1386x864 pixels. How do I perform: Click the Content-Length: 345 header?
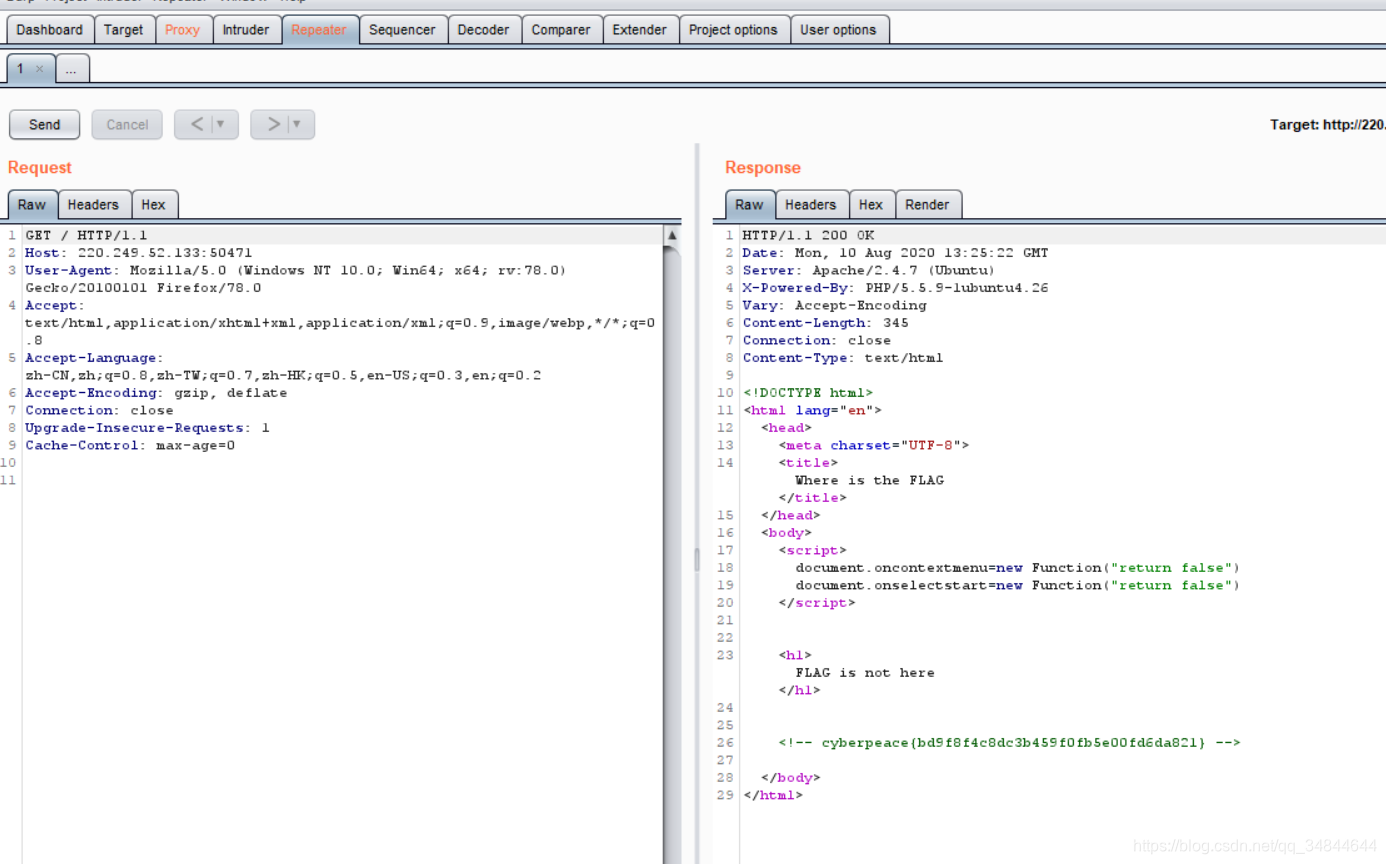point(825,323)
